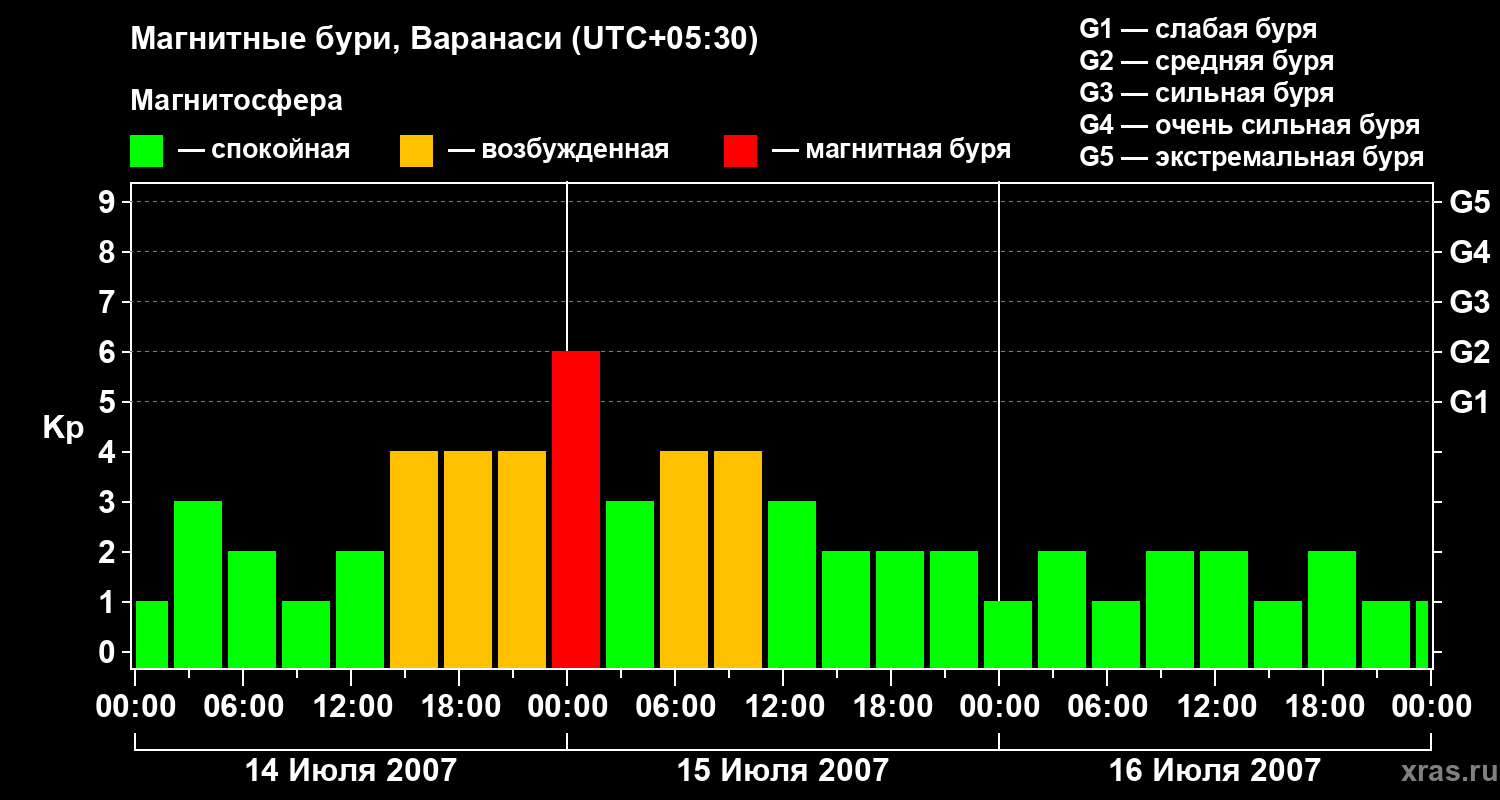Click the 12:00 time label of 15 Июля
The width and height of the screenshot is (1500, 800).
coord(783,707)
